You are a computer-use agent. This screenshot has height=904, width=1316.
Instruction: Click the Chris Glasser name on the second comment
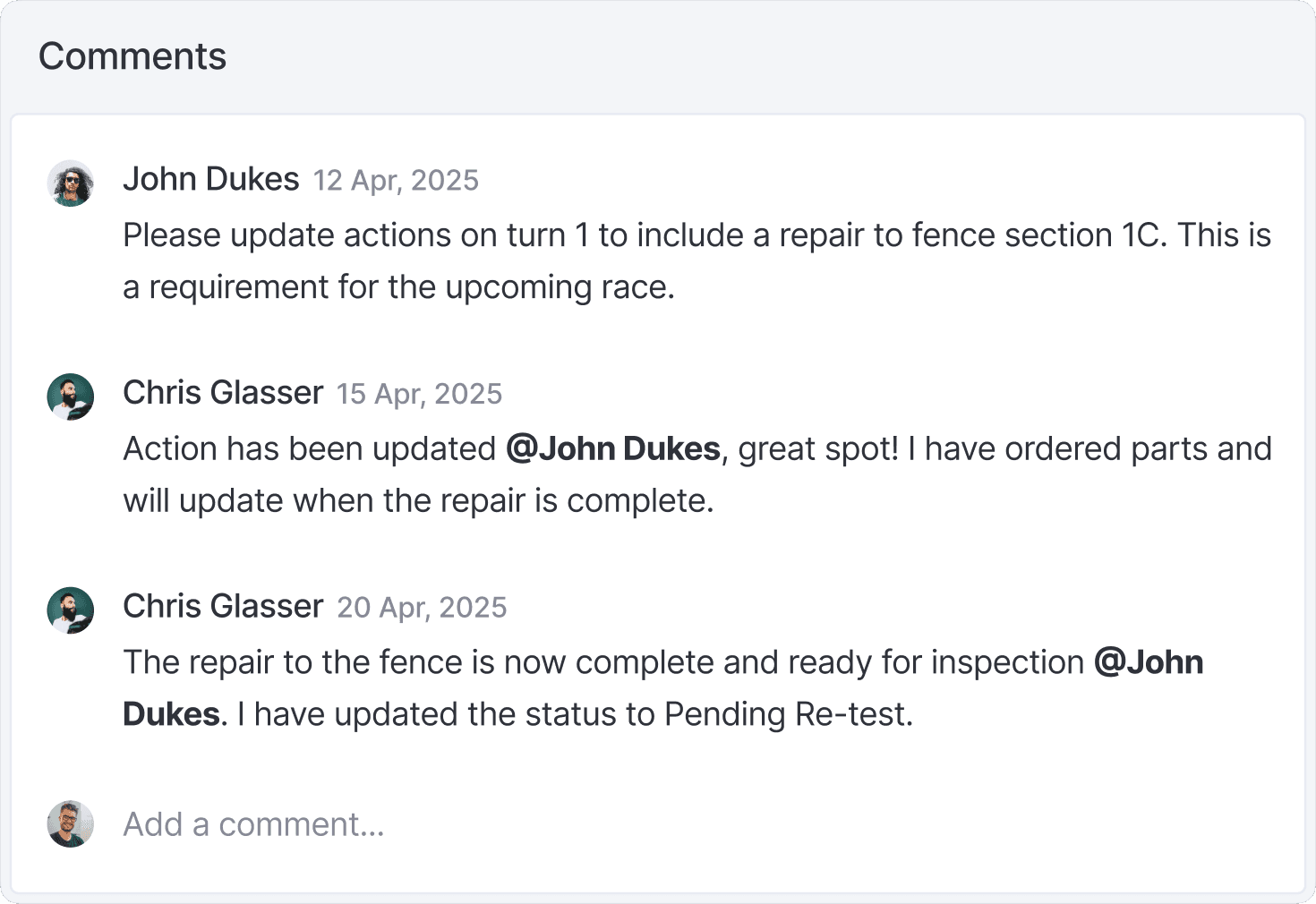[x=223, y=392]
